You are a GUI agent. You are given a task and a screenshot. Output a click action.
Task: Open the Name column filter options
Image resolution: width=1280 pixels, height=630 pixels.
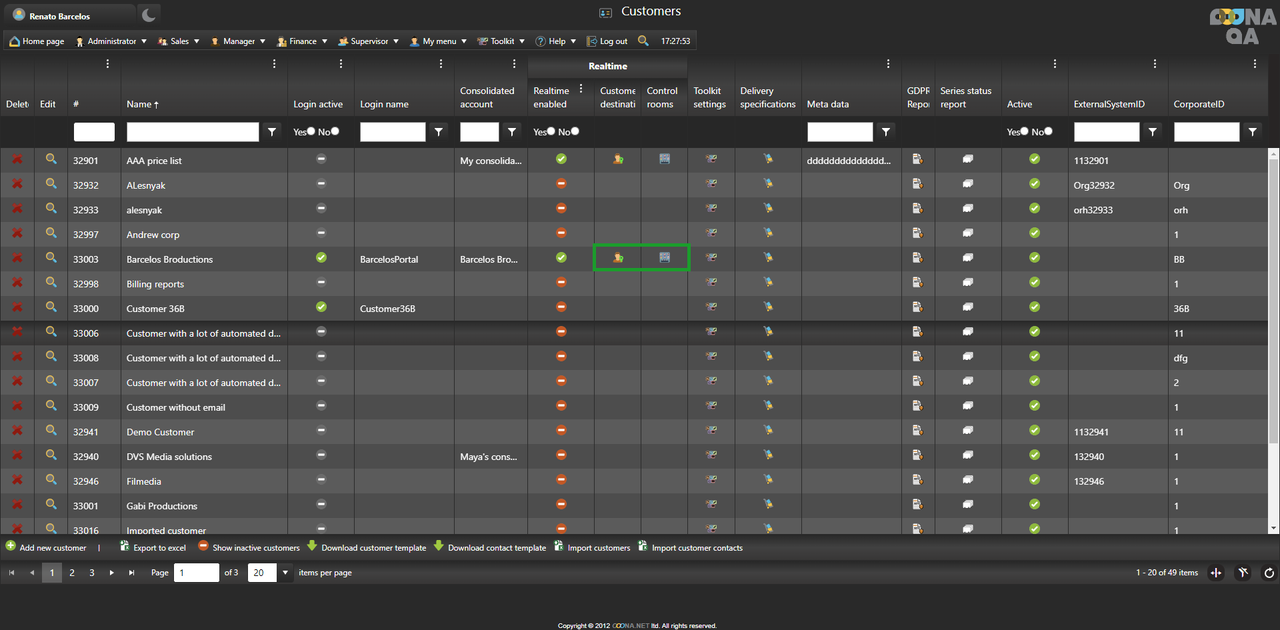pos(272,132)
